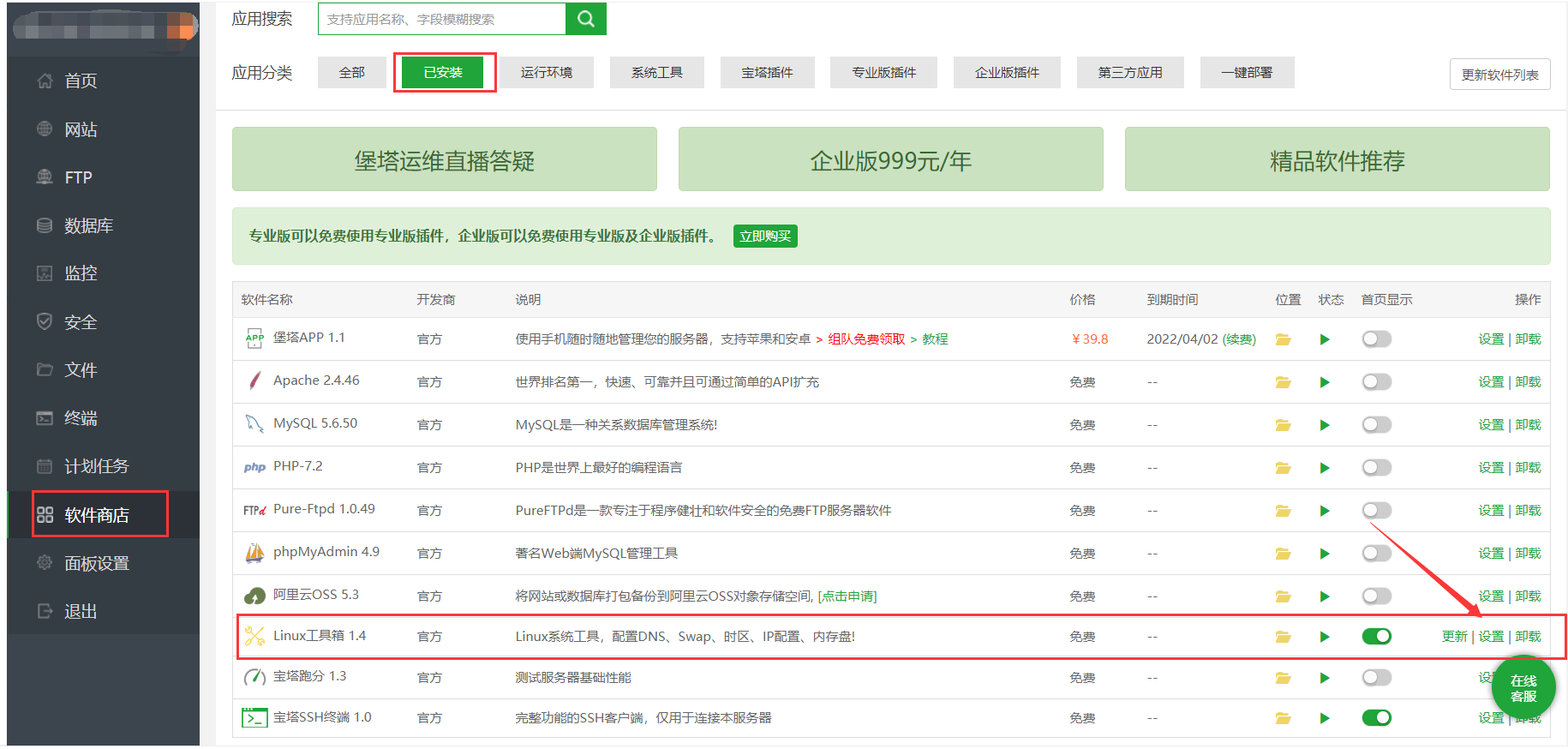
Task: Disable homepage display for 宝塔SSH终端 1.0
Action: pos(1377,718)
